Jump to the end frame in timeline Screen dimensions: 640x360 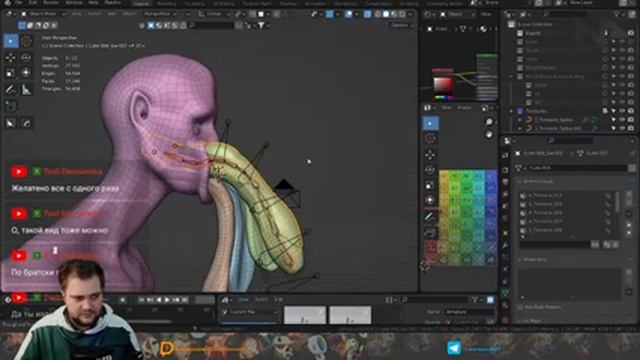[185, 300]
